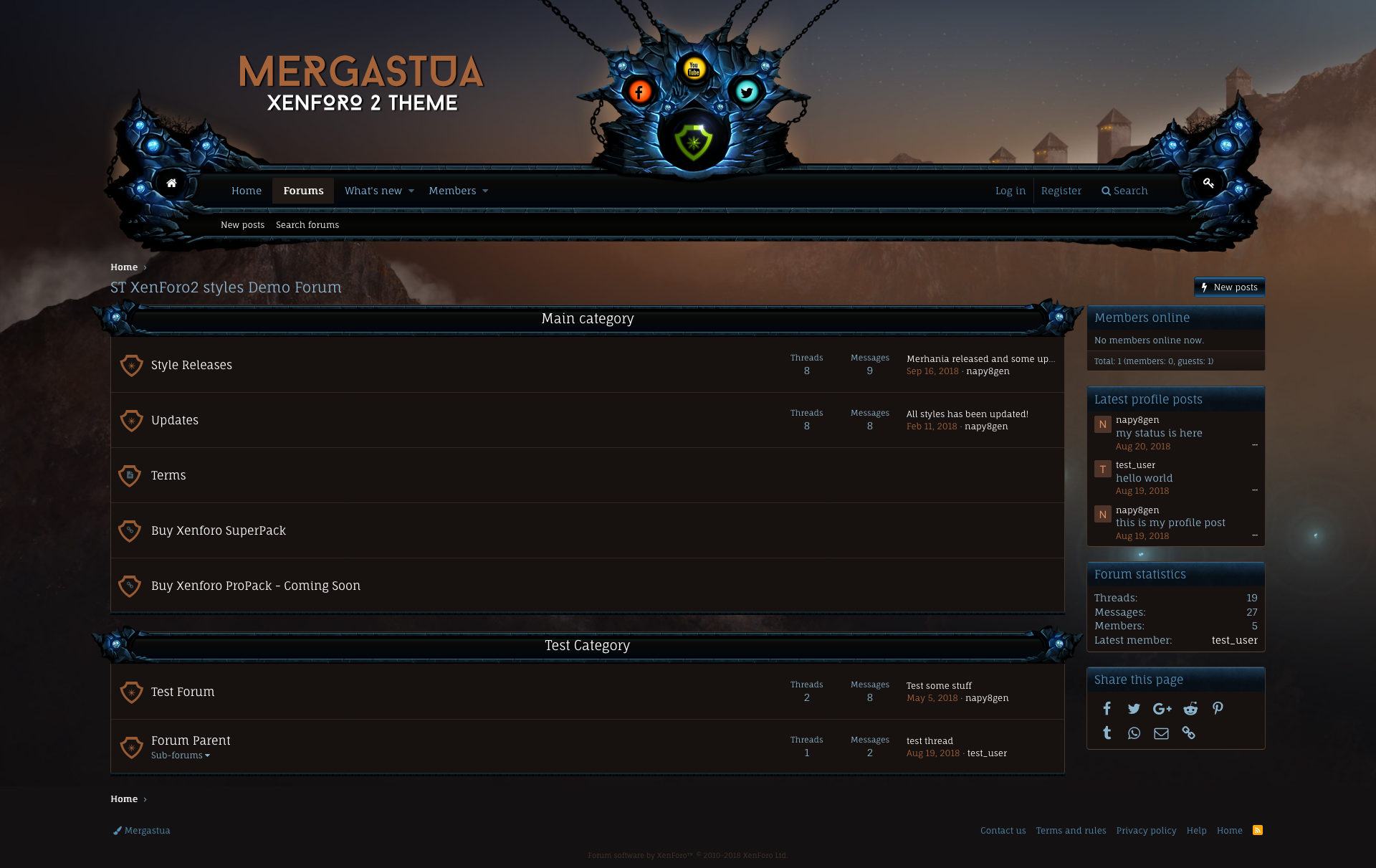The height and width of the screenshot is (868, 1376).
Task: Open the Facebook orb icon in header
Action: tap(639, 92)
